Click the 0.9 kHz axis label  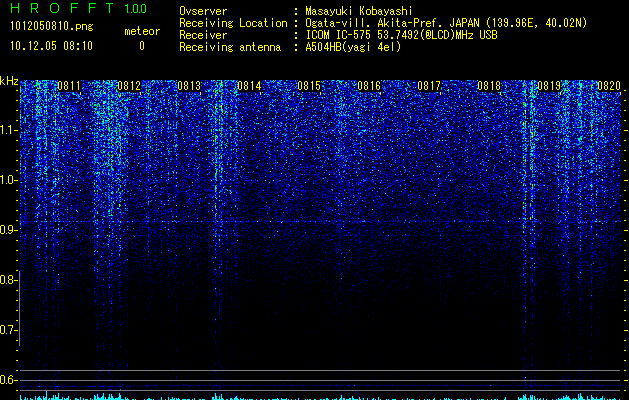click(x=8, y=230)
